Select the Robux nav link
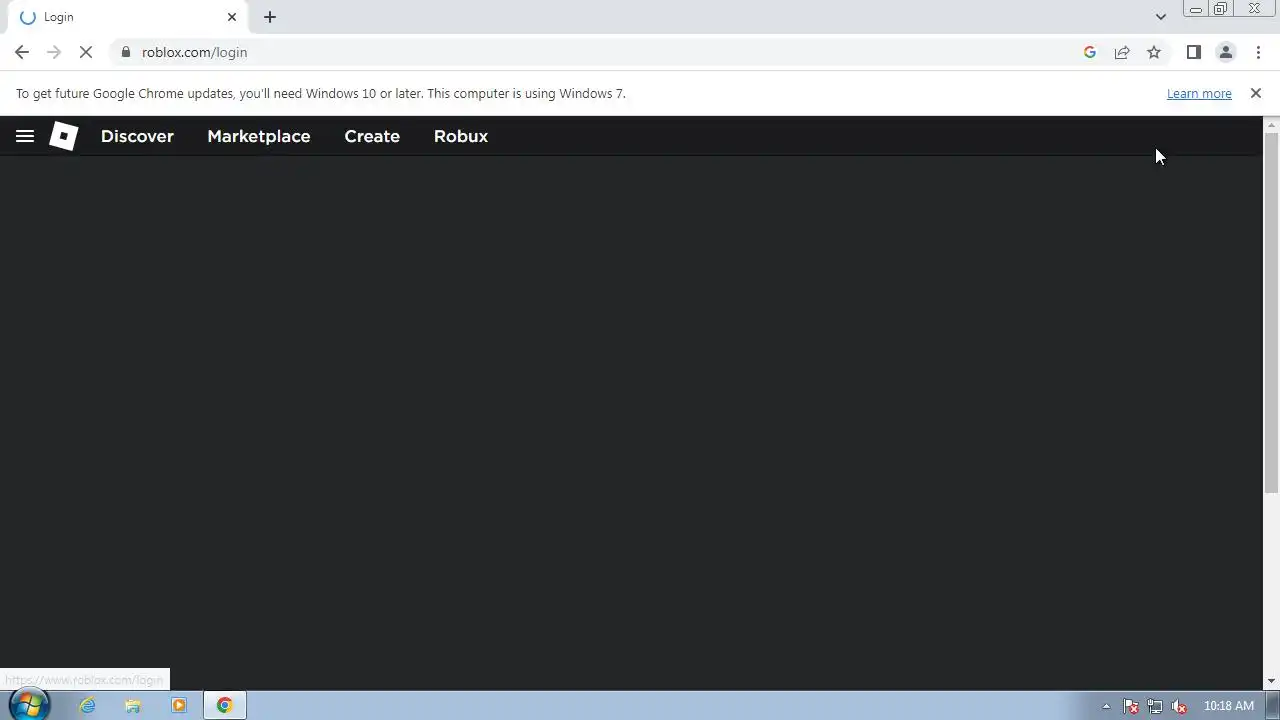Screen dimensions: 1280x720 coord(461,136)
